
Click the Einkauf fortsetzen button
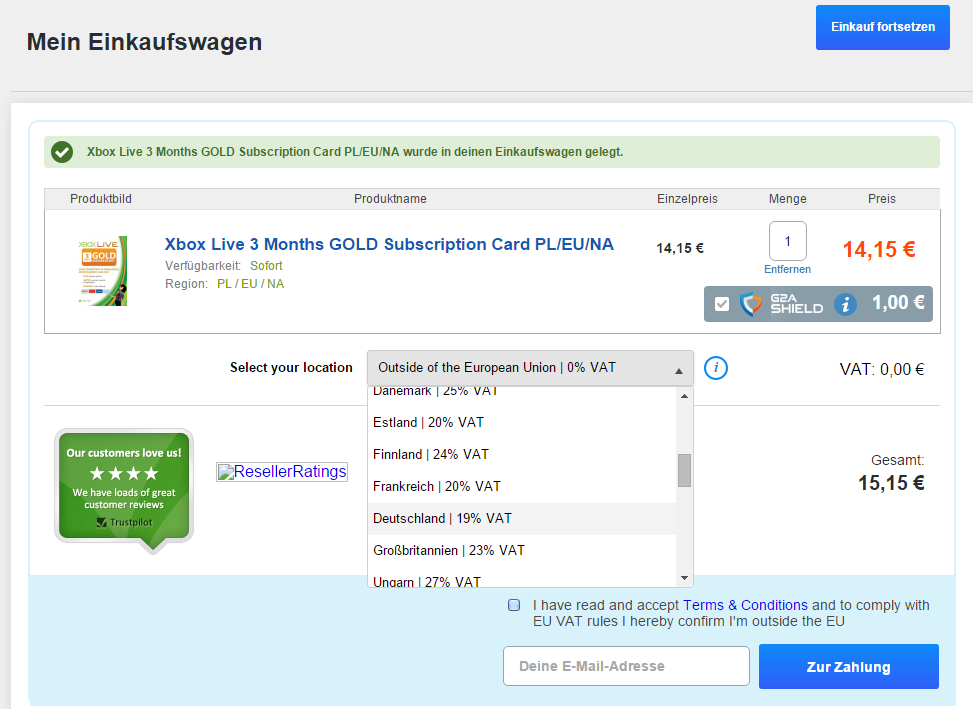[882, 27]
